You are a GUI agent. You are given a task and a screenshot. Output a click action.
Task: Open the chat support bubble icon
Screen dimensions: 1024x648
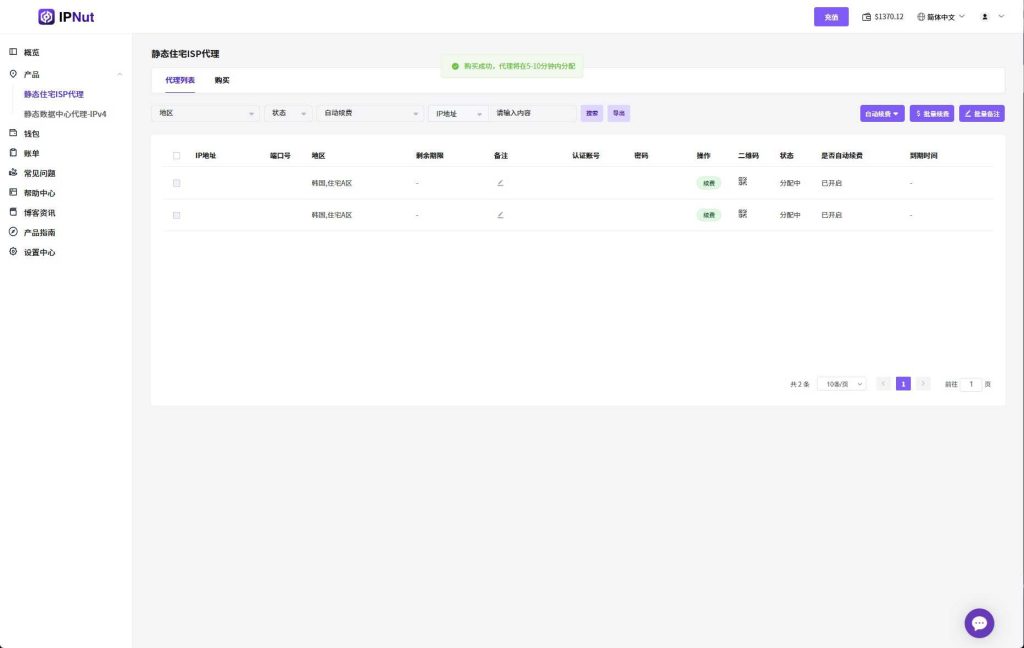pos(979,623)
